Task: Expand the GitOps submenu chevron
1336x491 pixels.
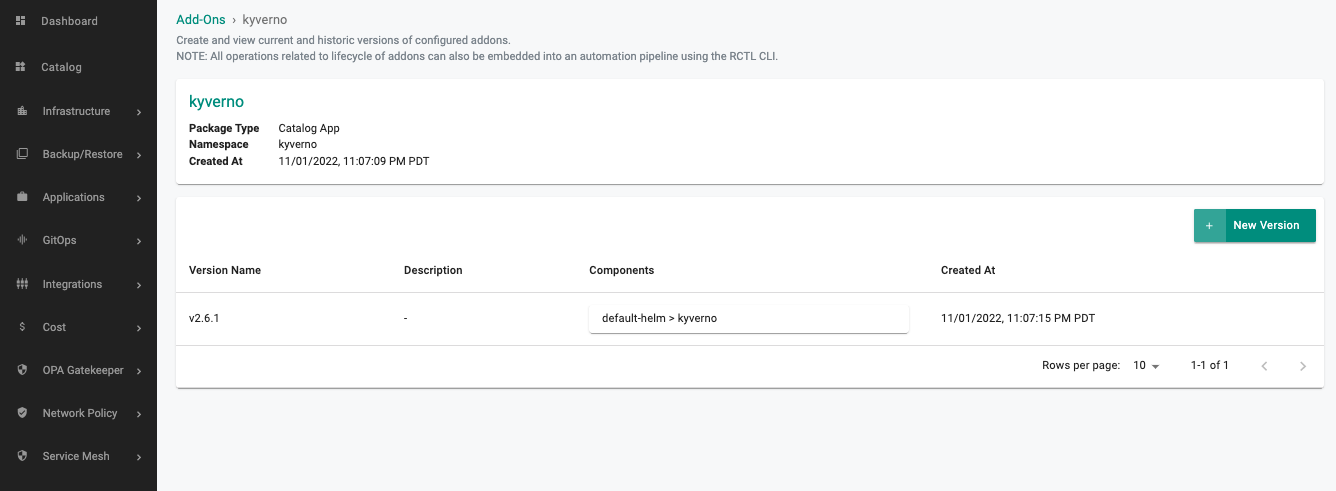Action: click(139, 241)
